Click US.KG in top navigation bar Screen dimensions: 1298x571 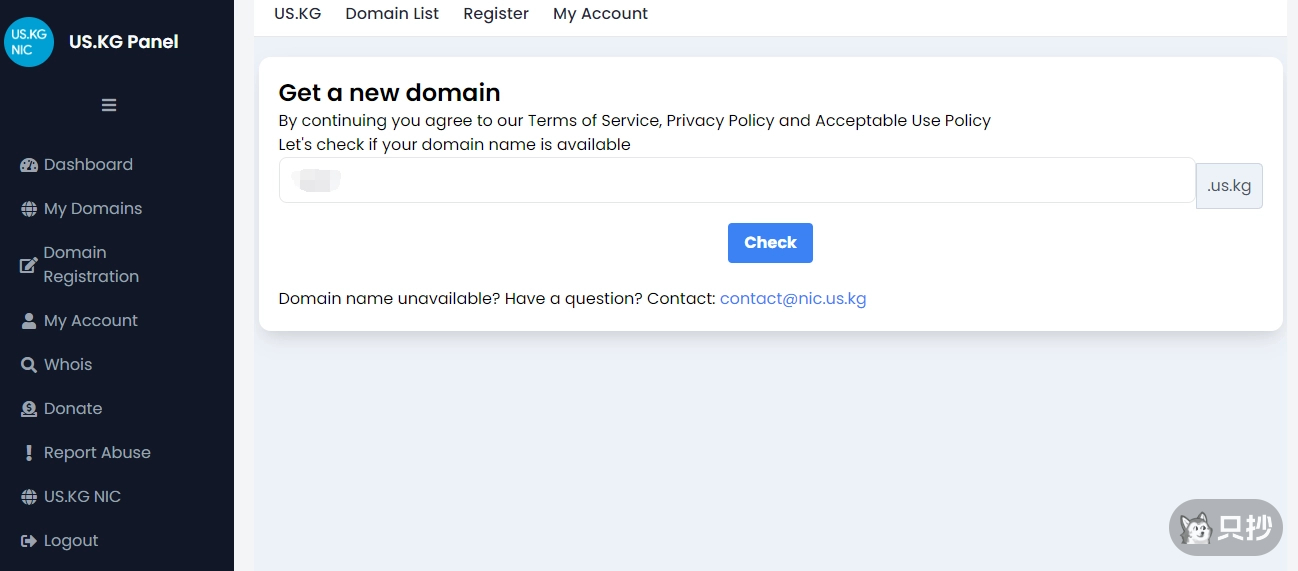click(x=297, y=14)
